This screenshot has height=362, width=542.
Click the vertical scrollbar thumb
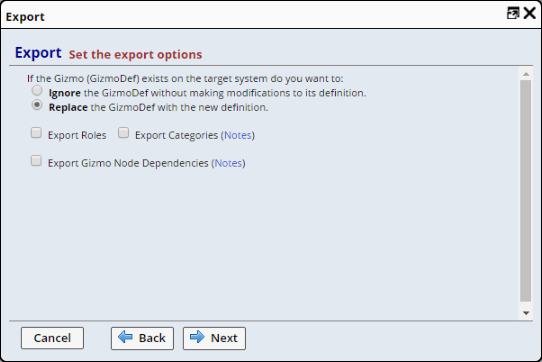tap(526, 191)
